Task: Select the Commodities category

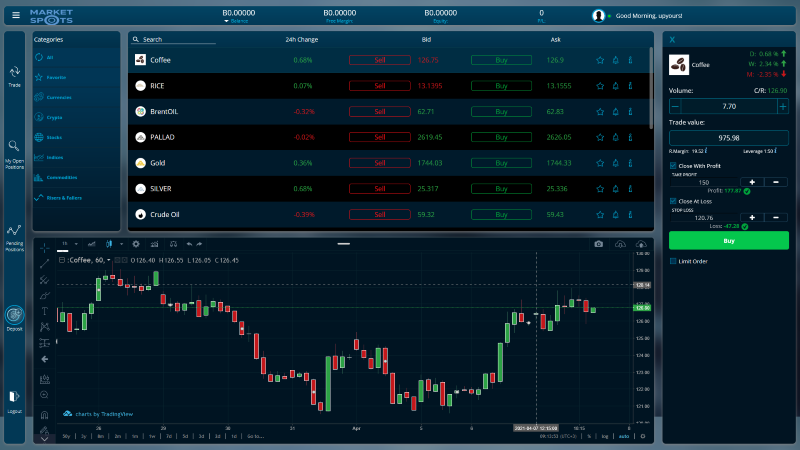Action: pos(76,177)
